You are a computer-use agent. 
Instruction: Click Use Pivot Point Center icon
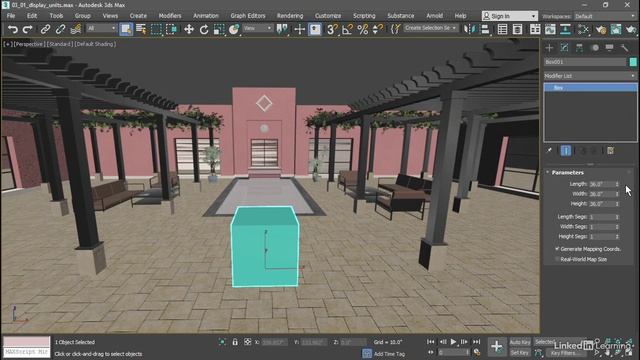[x=282, y=29]
